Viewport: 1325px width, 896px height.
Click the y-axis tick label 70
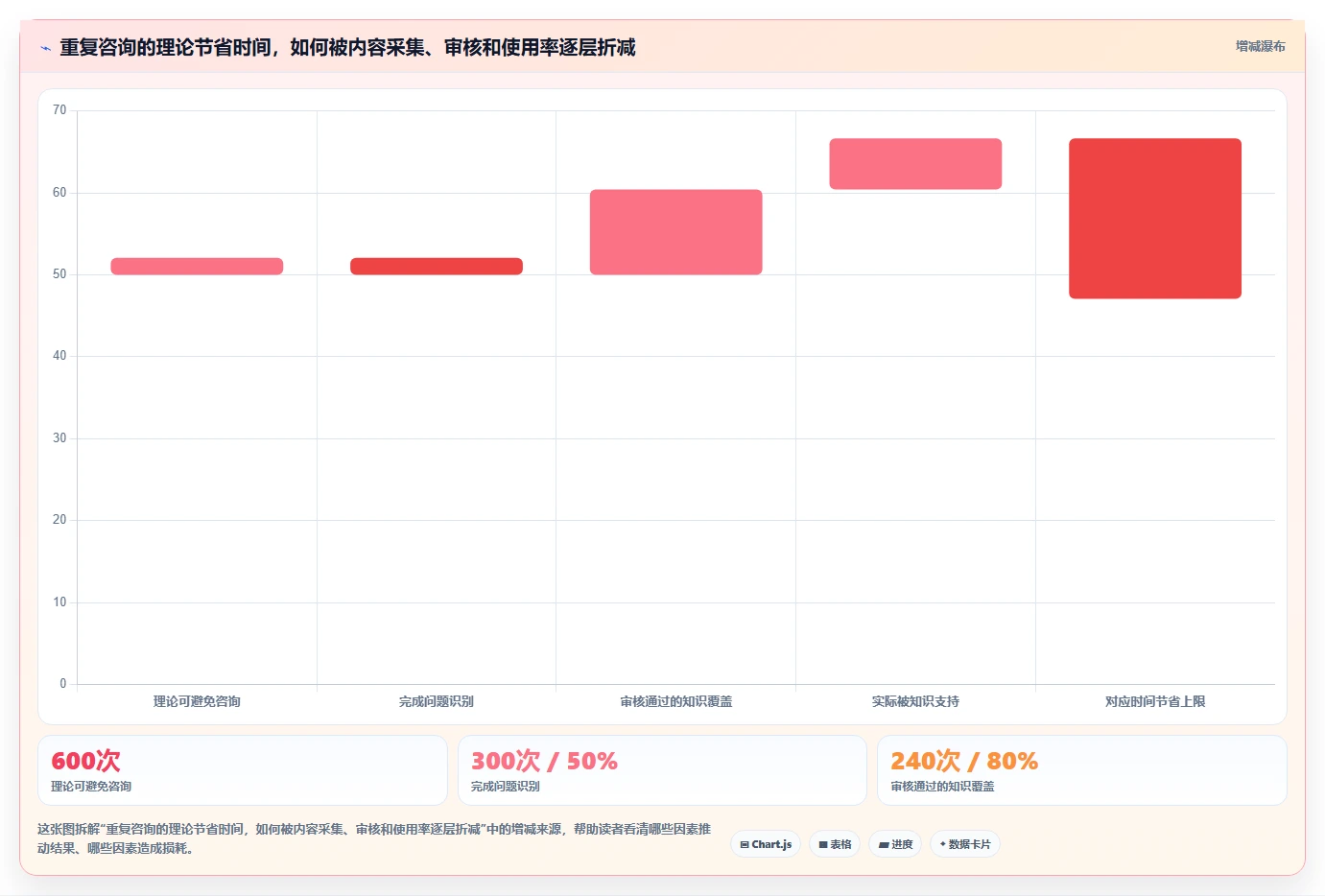point(59,110)
